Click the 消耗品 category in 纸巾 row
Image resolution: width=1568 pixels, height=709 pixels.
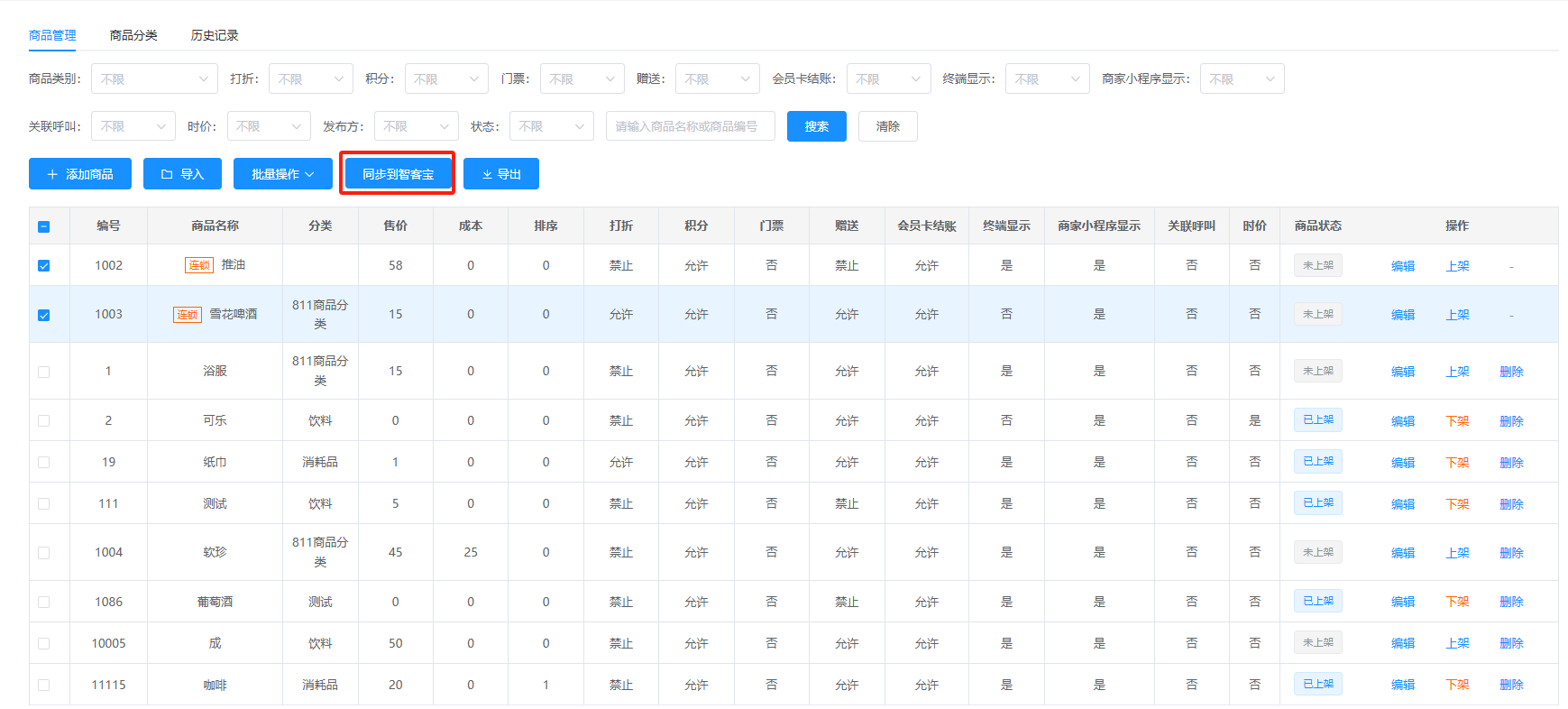click(320, 462)
